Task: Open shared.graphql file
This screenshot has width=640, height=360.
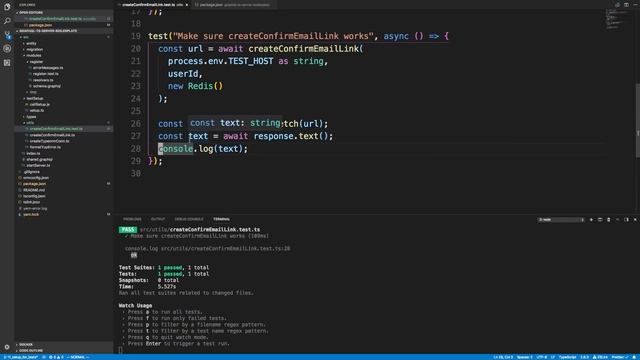Action: 39,160
